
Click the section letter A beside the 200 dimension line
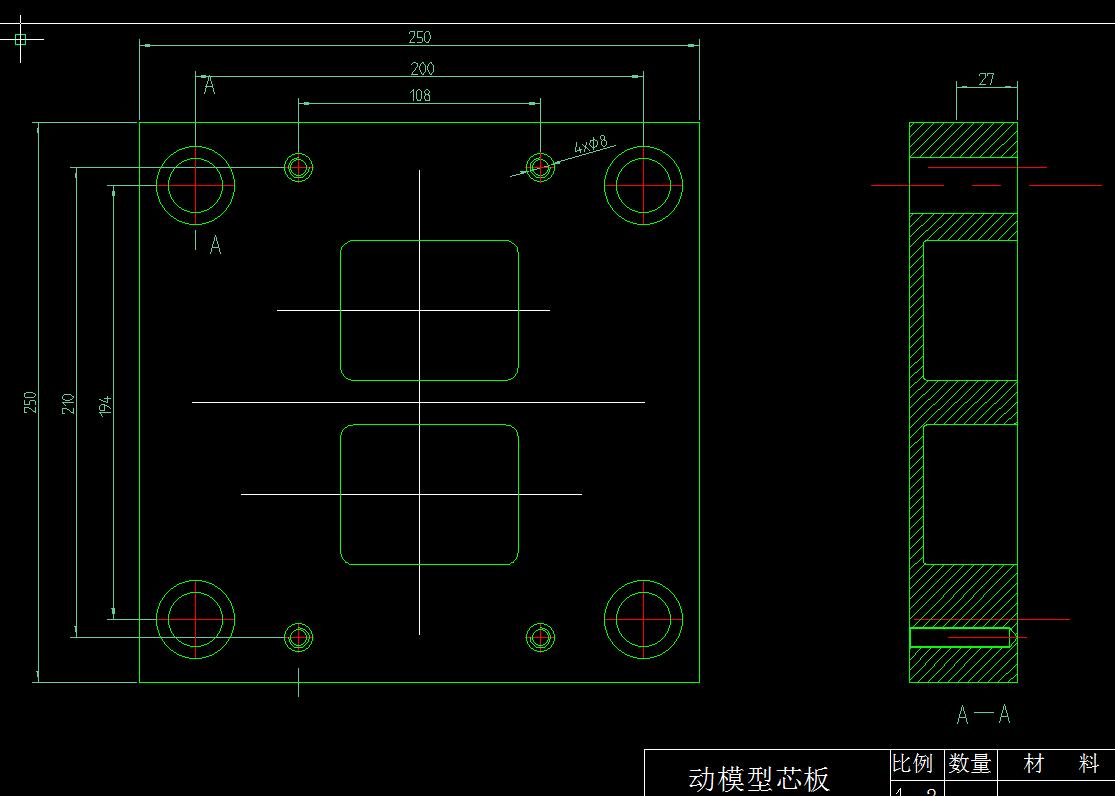[x=209, y=85]
